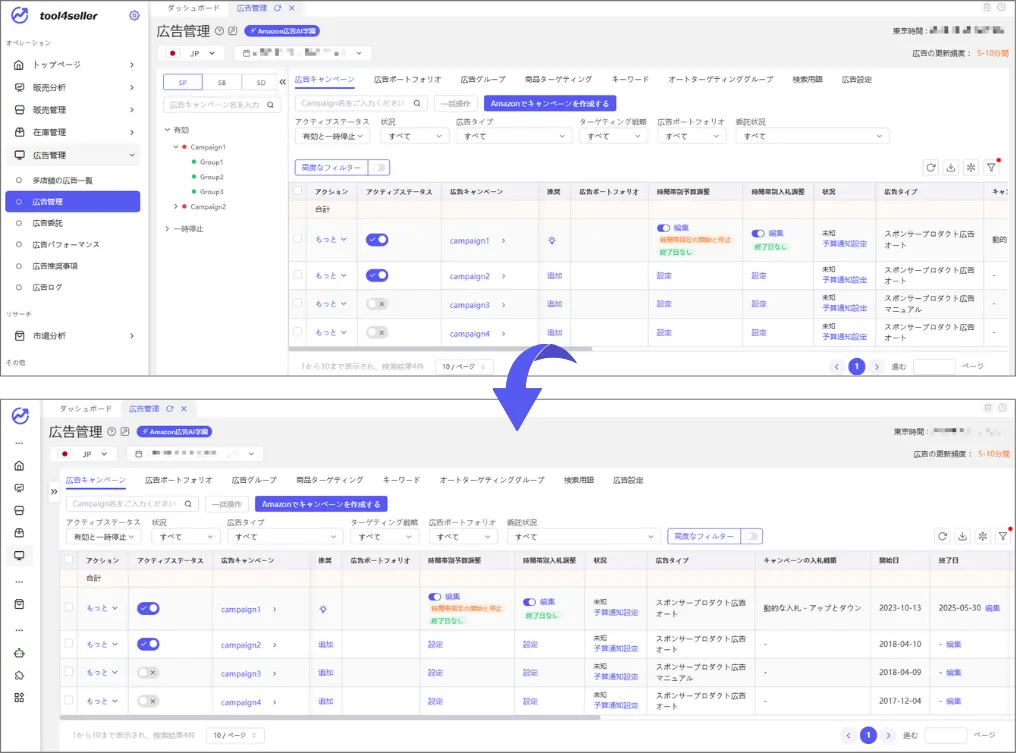Enable campaign3 status switch in top table

(x=377, y=304)
